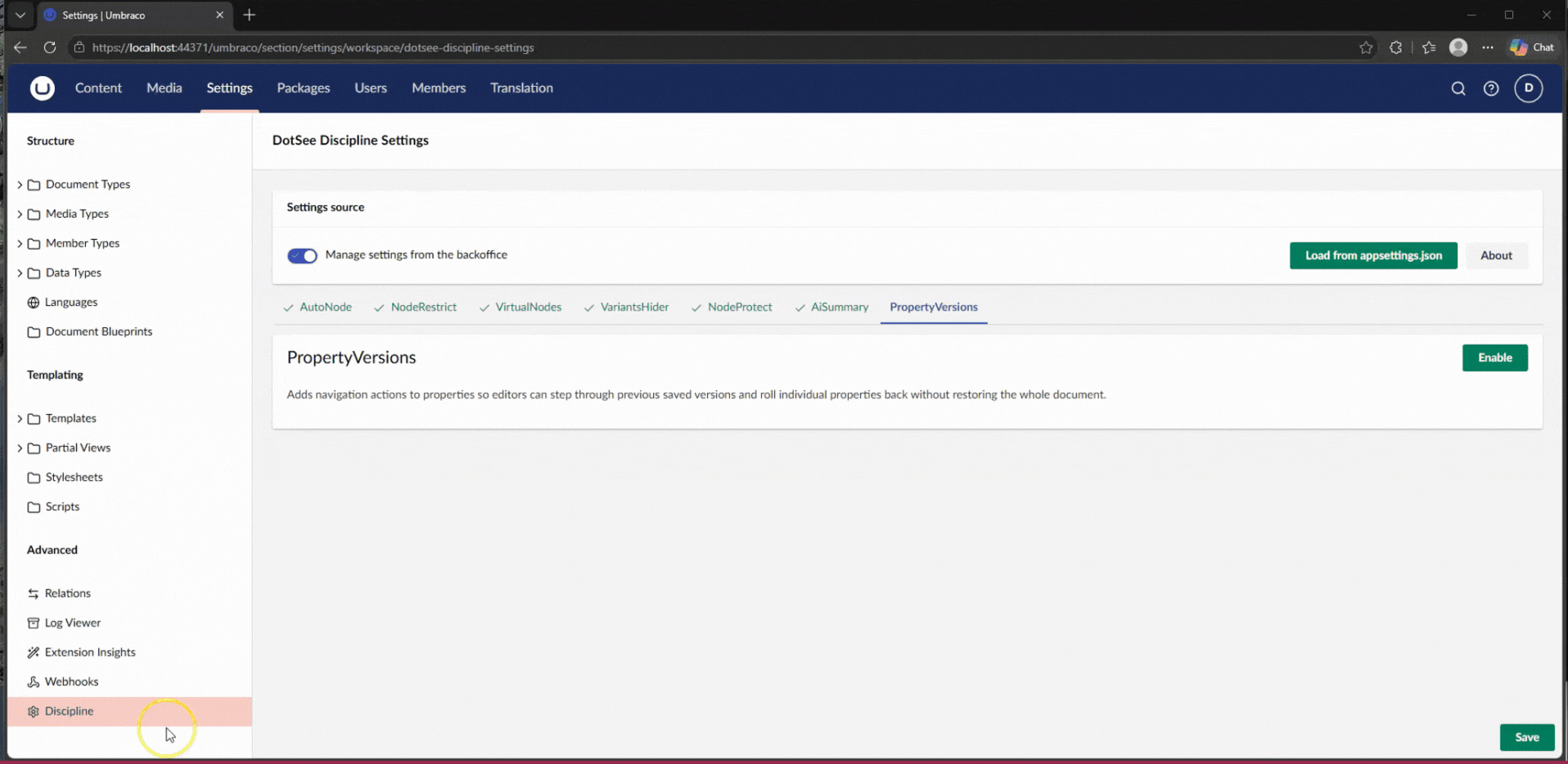1568x764 pixels.
Task: Open the browser favorites list icon
Action: [1429, 47]
